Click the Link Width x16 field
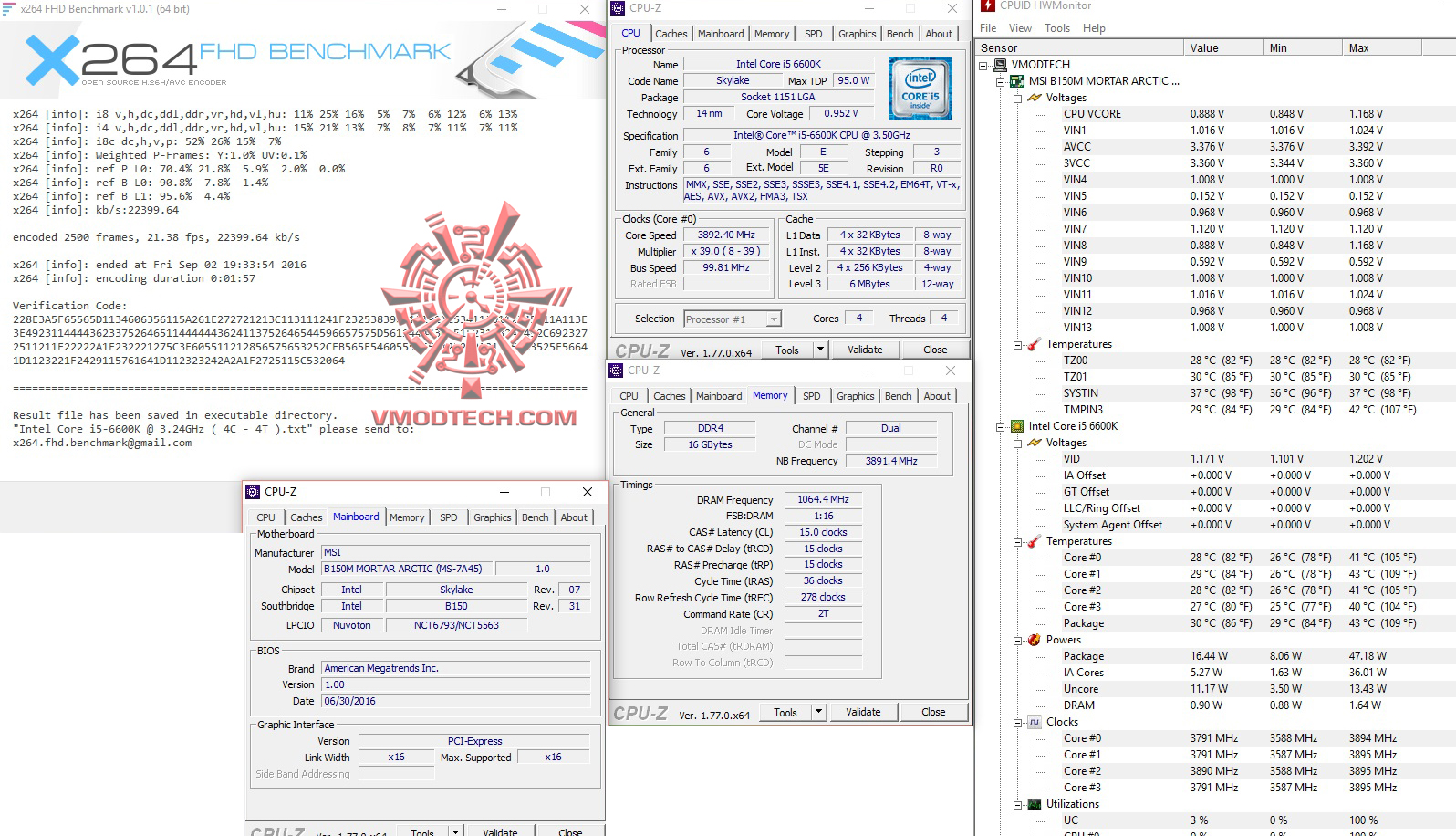The image size is (1456, 836). click(396, 758)
